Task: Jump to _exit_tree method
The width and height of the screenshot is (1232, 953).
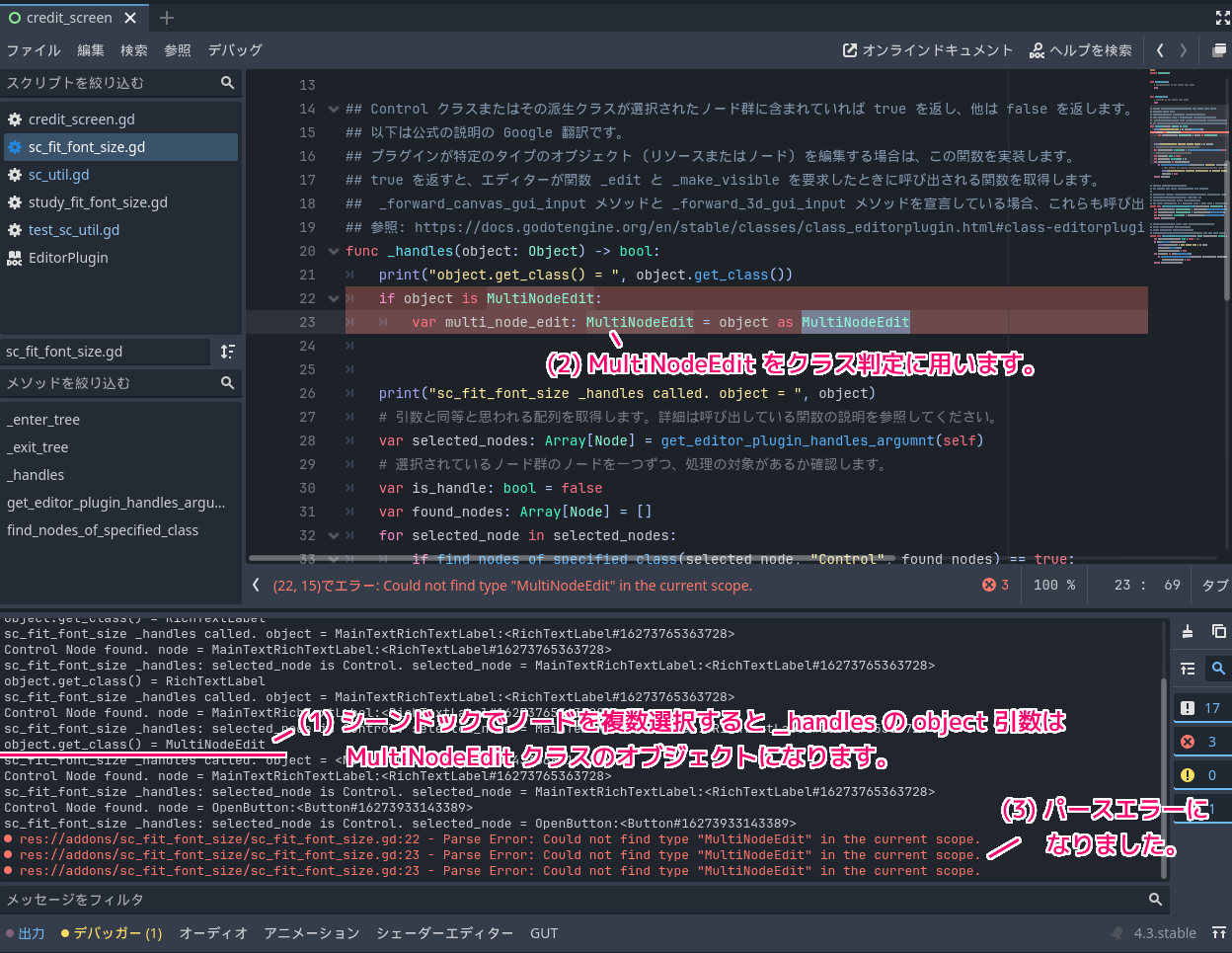Action: 120,447
